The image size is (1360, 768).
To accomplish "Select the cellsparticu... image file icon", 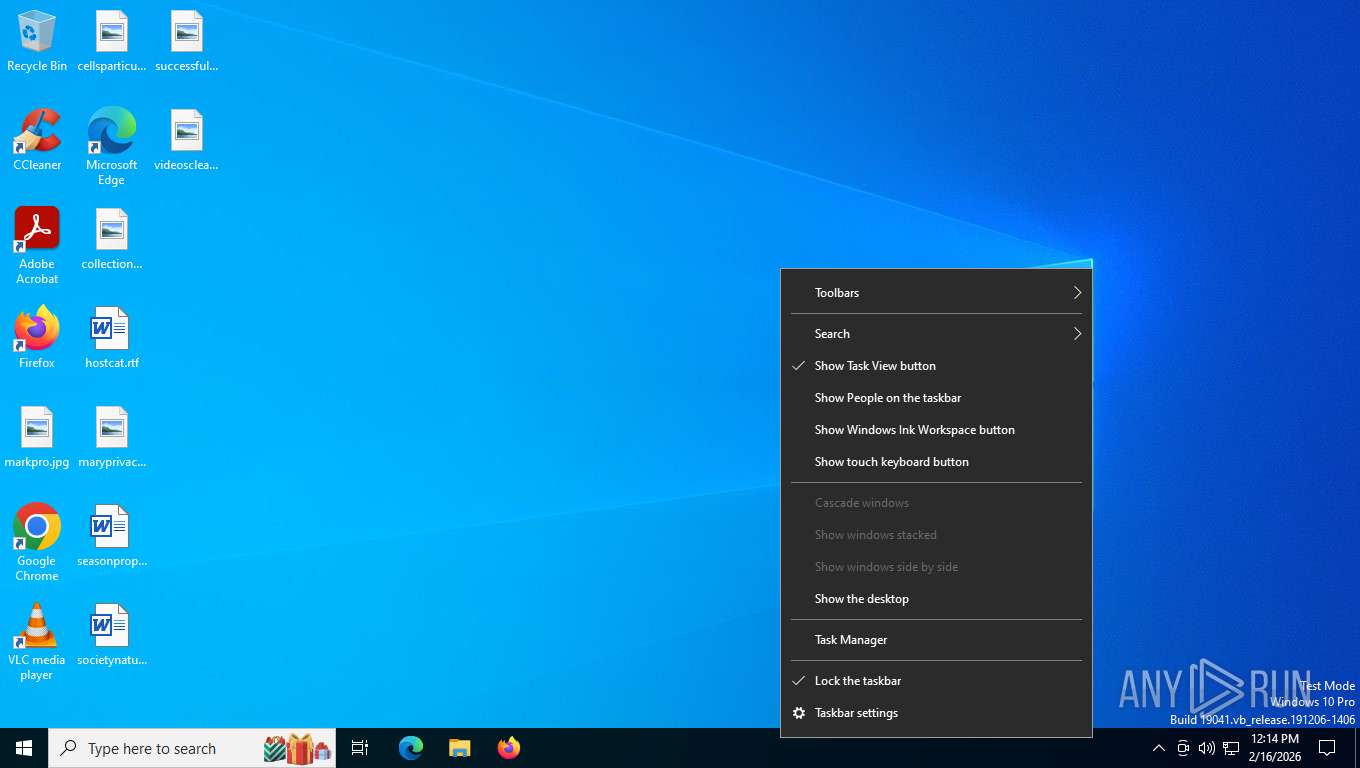I will [112, 41].
